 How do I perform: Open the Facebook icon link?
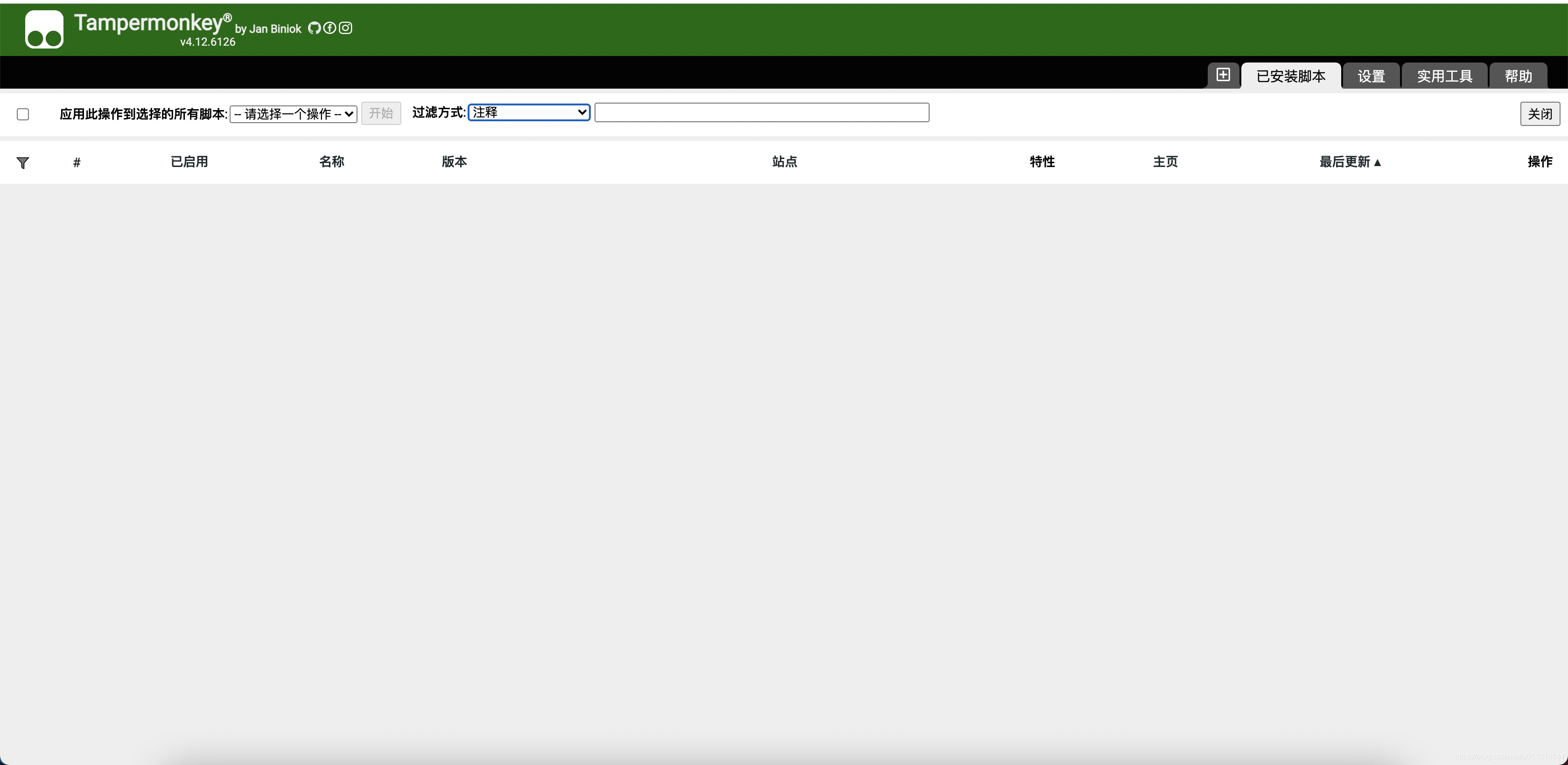(329, 28)
